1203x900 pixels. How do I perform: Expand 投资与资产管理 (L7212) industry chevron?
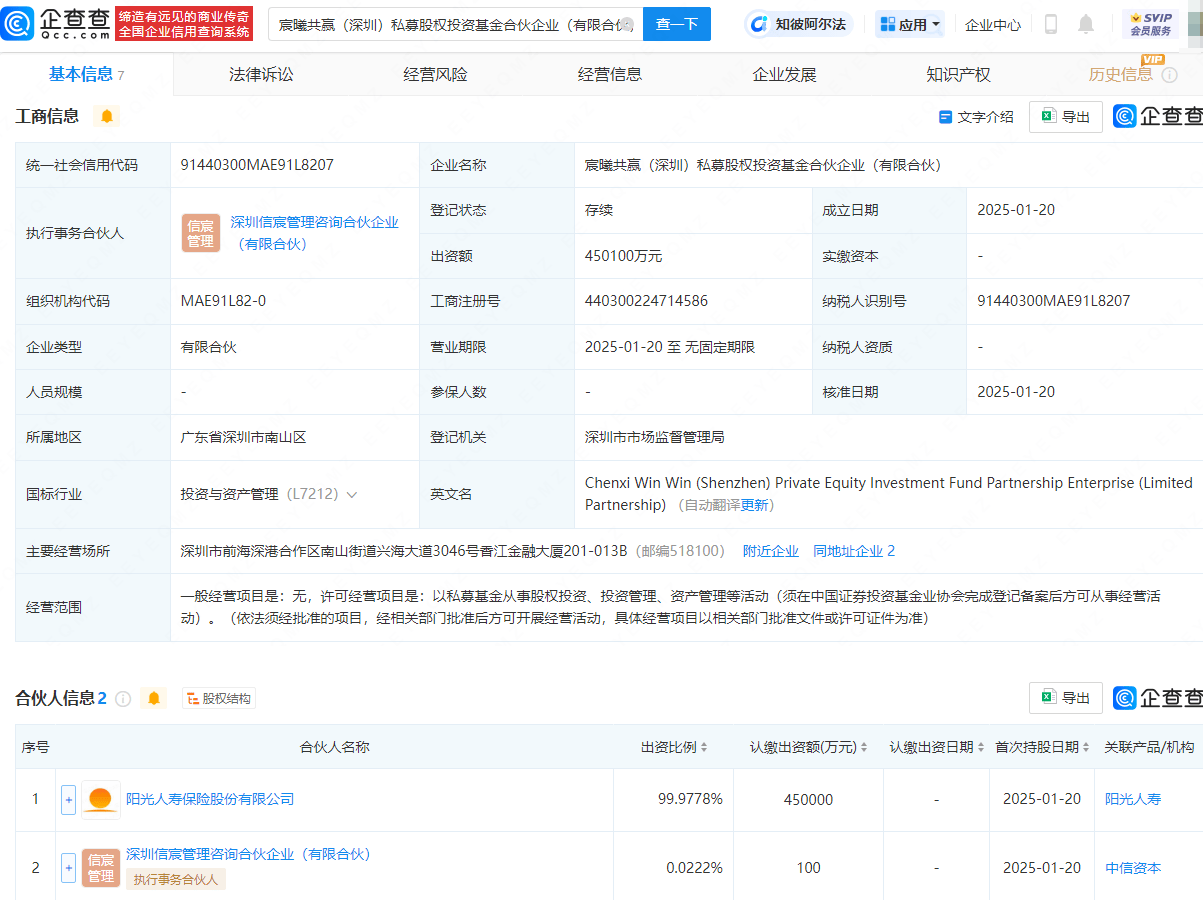point(352,495)
